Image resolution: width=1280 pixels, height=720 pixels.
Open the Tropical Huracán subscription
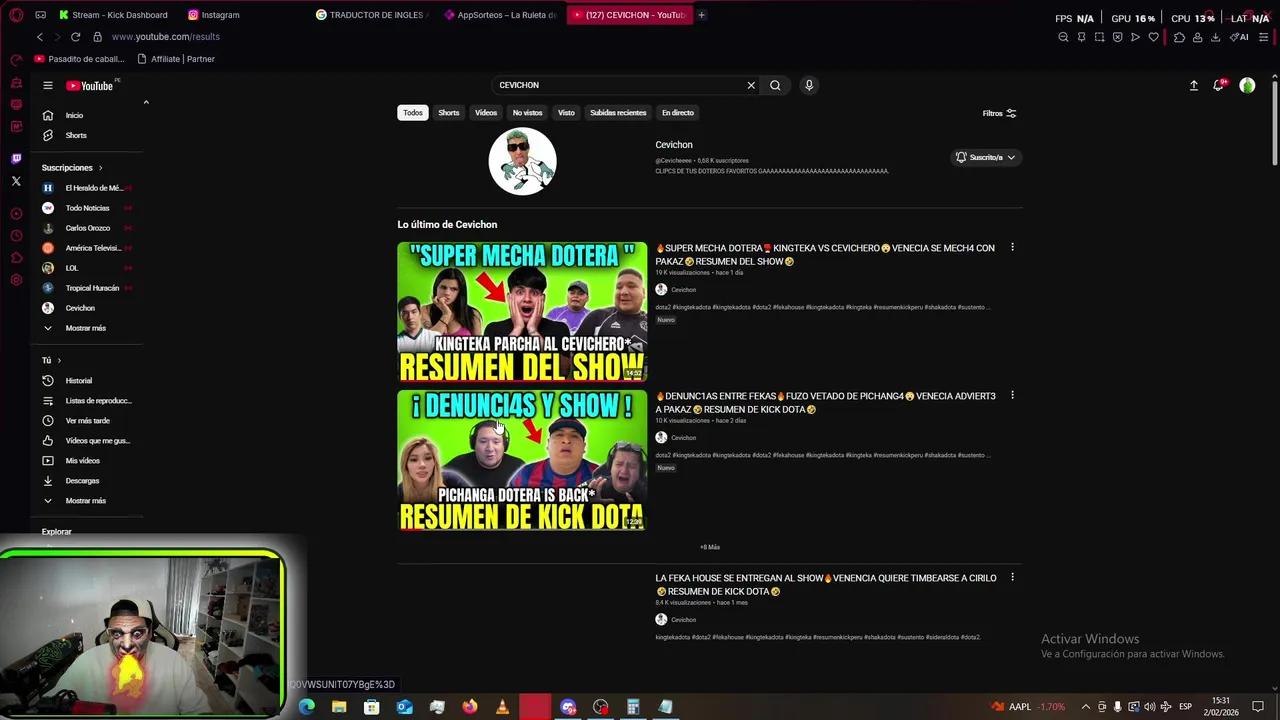87,288
